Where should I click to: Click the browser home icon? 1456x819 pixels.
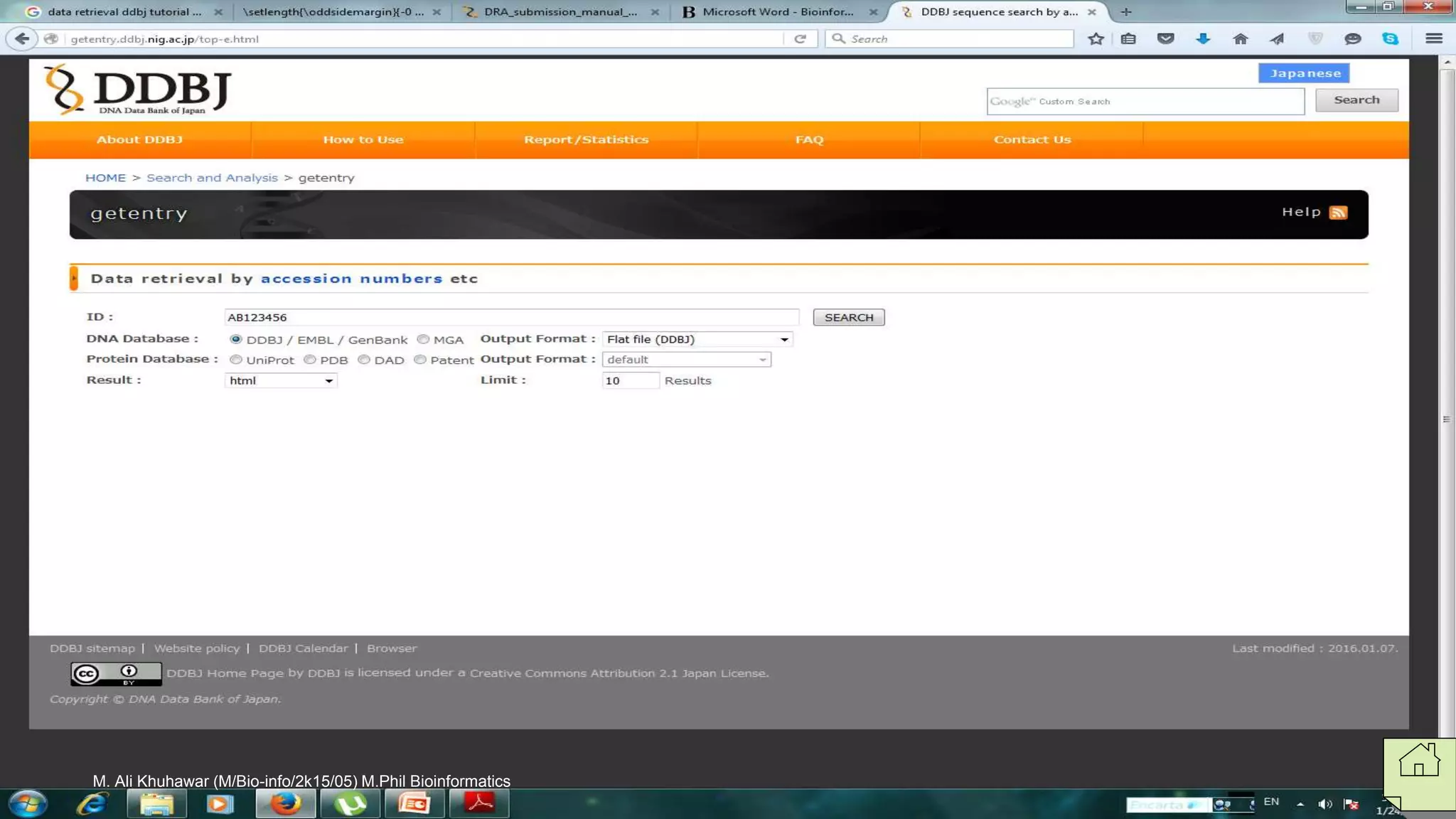(1240, 38)
